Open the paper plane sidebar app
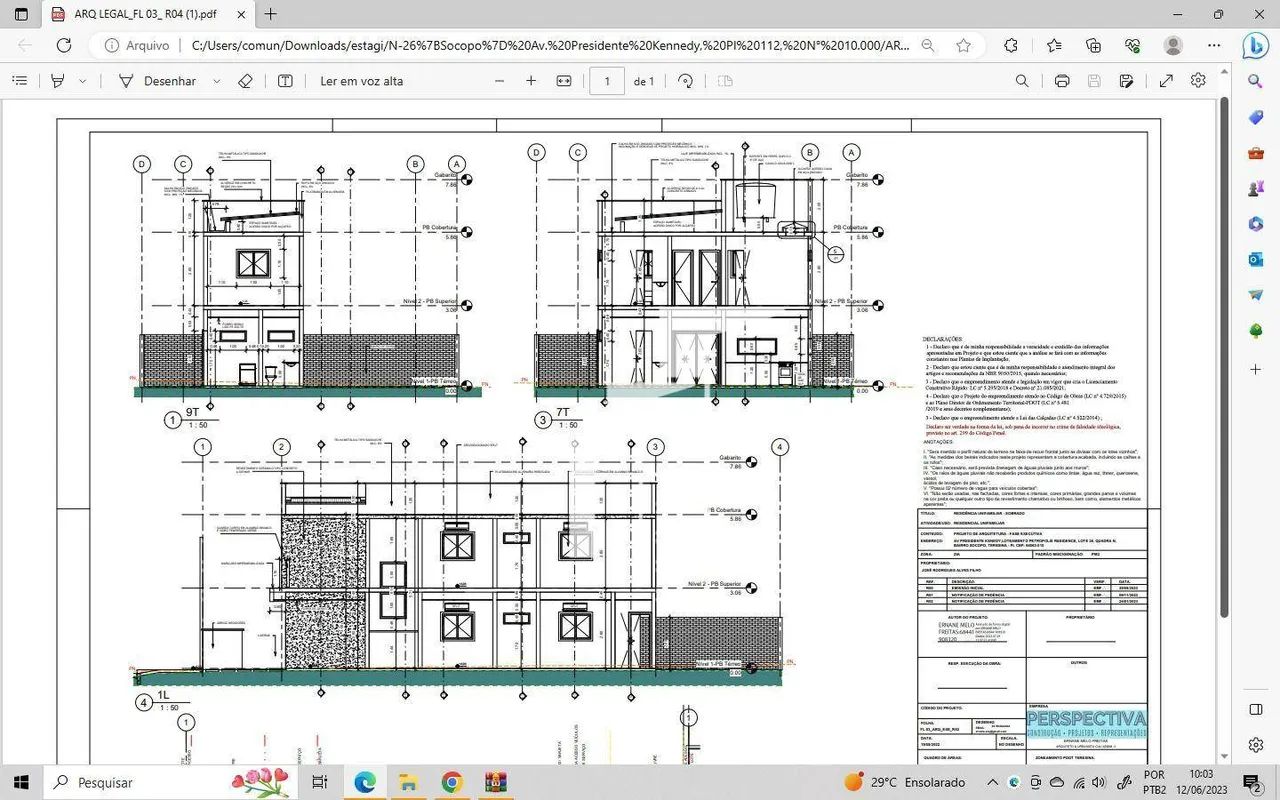The width and height of the screenshot is (1280, 800). click(x=1256, y=295)
